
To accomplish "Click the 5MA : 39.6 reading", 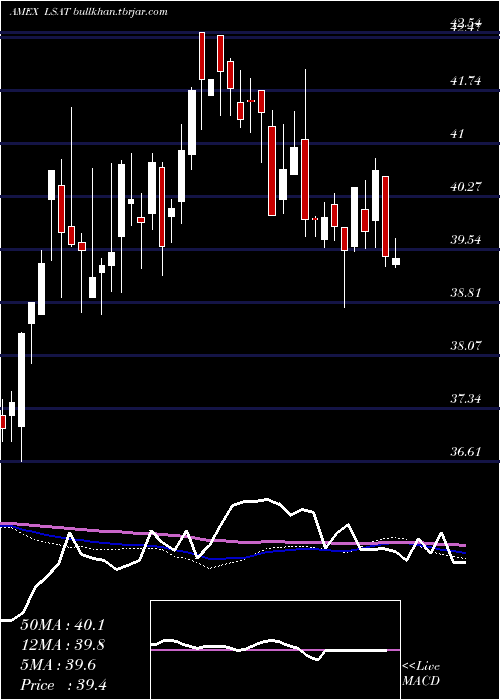I will [x=58, y=665].
